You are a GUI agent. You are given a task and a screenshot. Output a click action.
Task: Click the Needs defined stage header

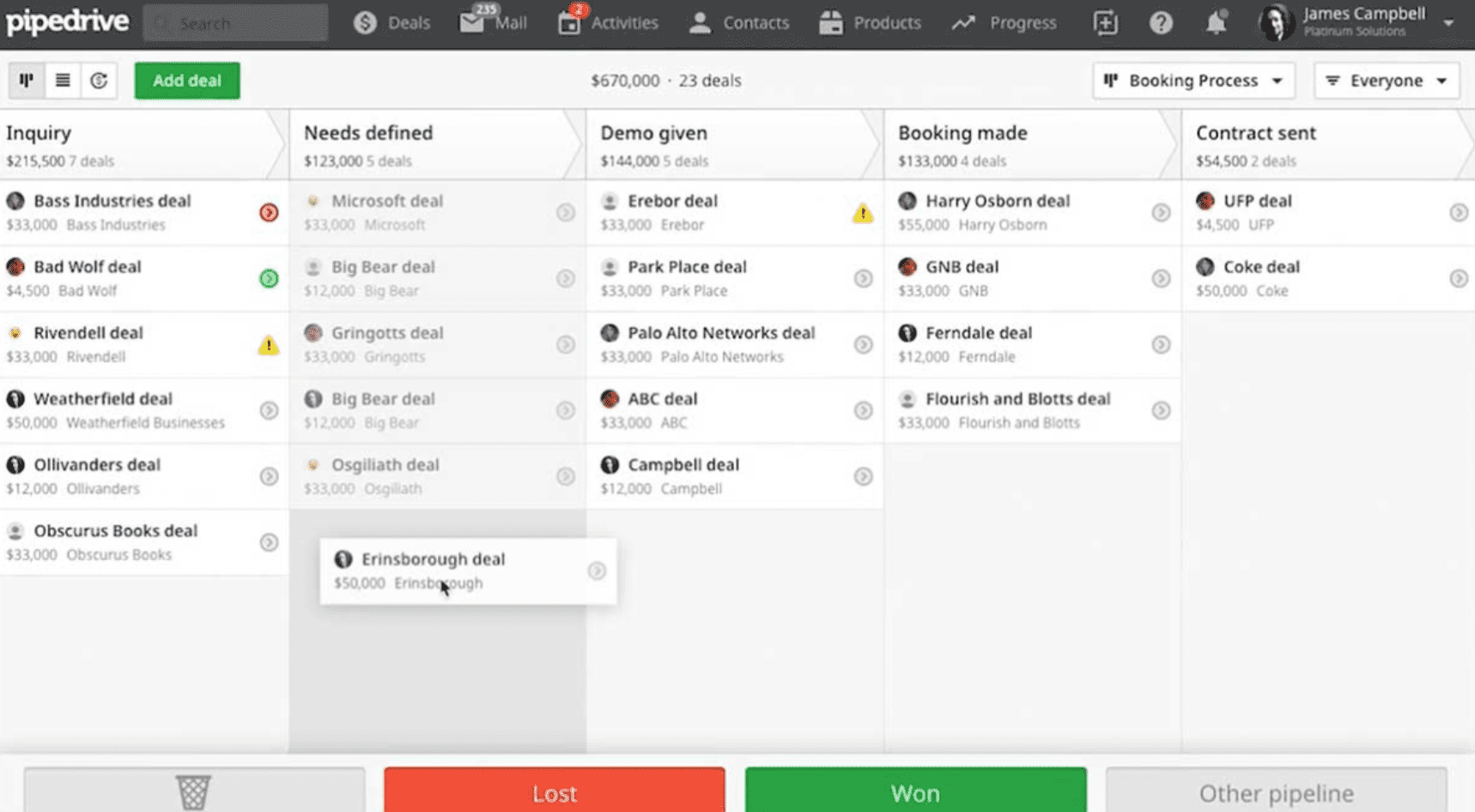438,145
